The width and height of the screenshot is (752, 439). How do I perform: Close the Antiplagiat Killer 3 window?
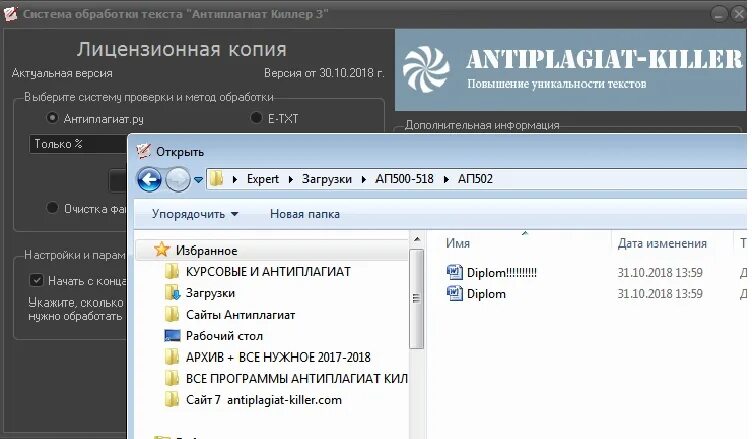click(739, 14)
